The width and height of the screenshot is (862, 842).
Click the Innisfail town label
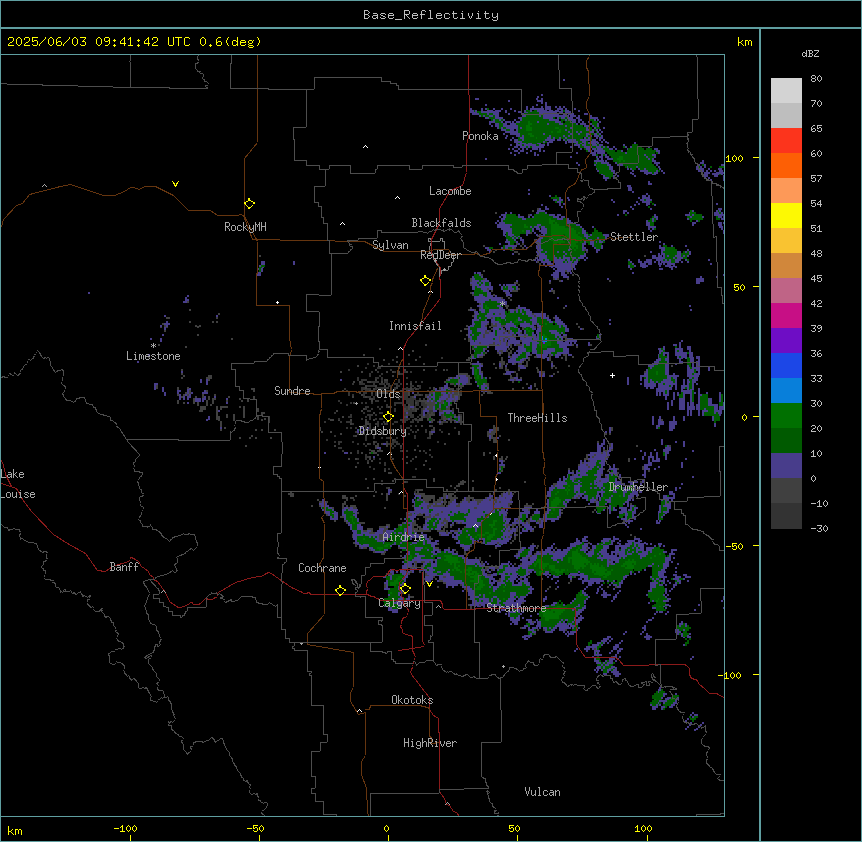(x=415, y=326)
